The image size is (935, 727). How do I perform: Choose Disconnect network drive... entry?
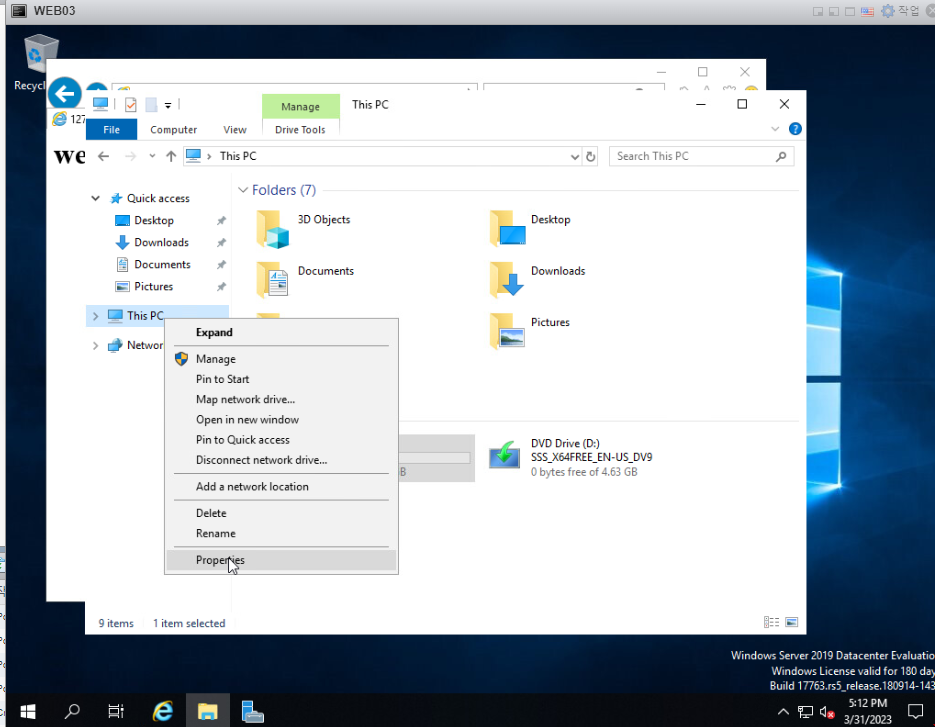point(281,460)
